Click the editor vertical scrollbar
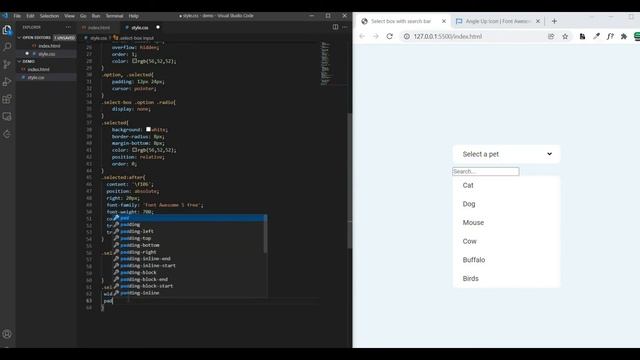640x360 pixels. [349, 180]
